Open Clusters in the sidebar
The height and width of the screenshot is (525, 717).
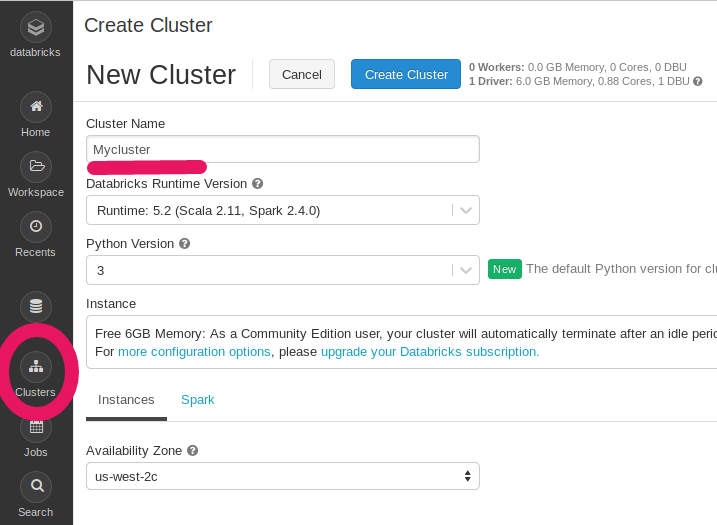coord(36,367)
